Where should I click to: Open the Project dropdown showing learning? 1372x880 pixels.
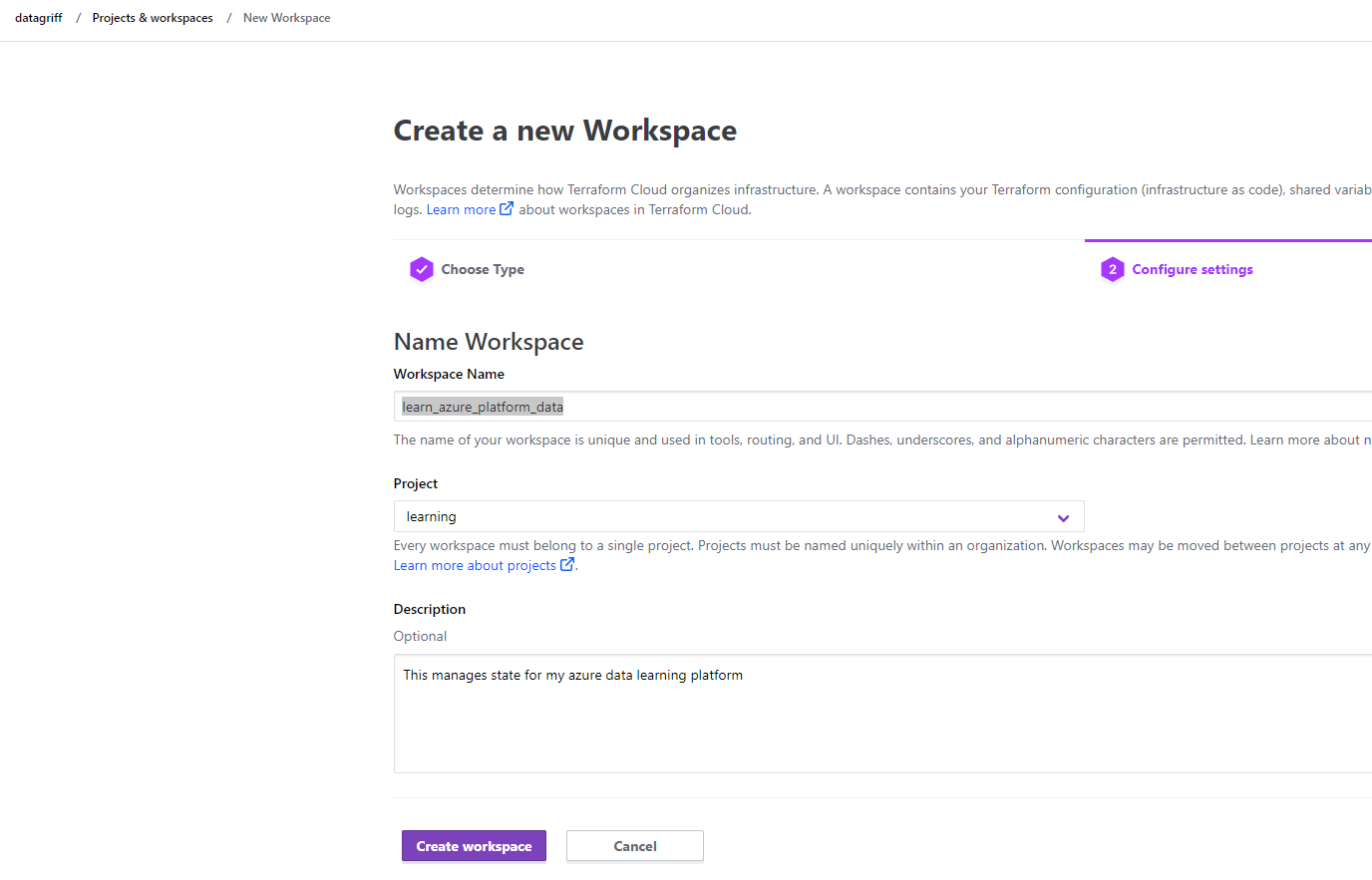[x=739, y=516]
